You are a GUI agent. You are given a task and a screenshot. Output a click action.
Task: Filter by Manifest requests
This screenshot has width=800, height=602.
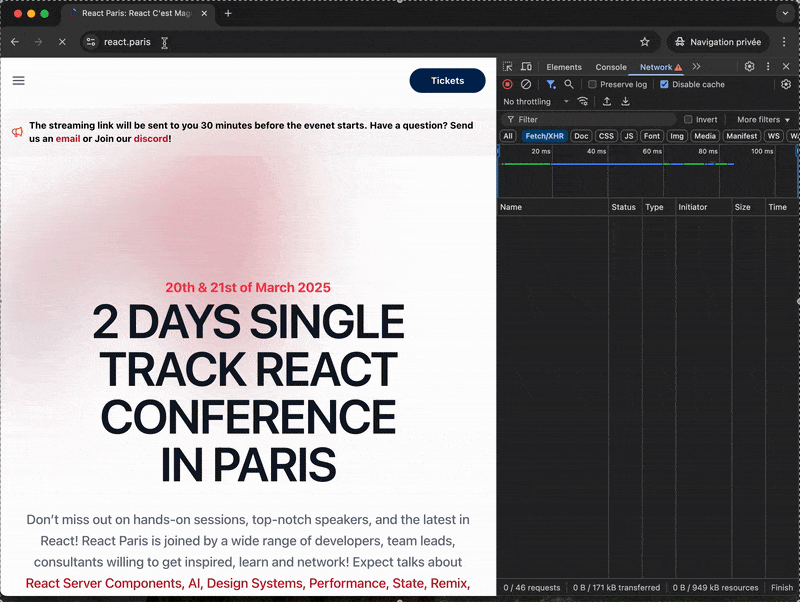741,136
